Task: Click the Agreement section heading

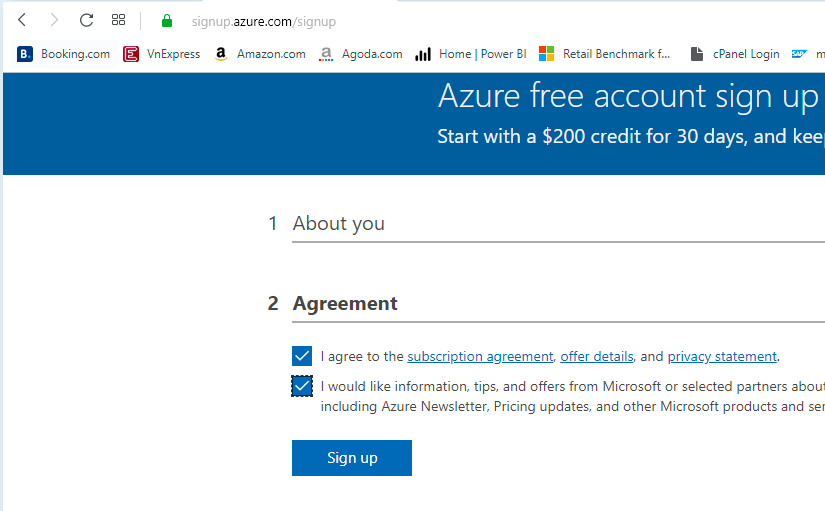Action: [x=345, y=304]
